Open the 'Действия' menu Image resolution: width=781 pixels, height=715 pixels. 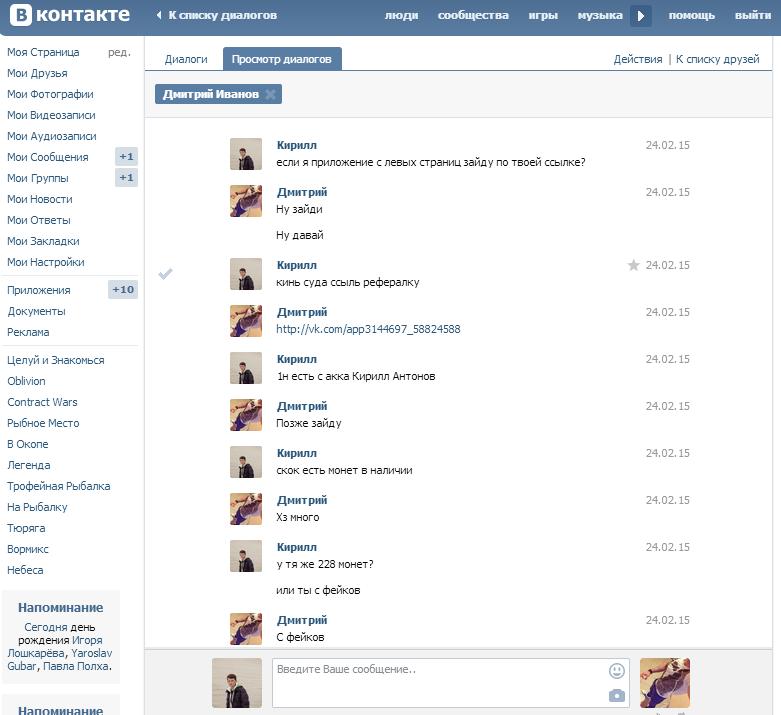click(x=638, y=59)
